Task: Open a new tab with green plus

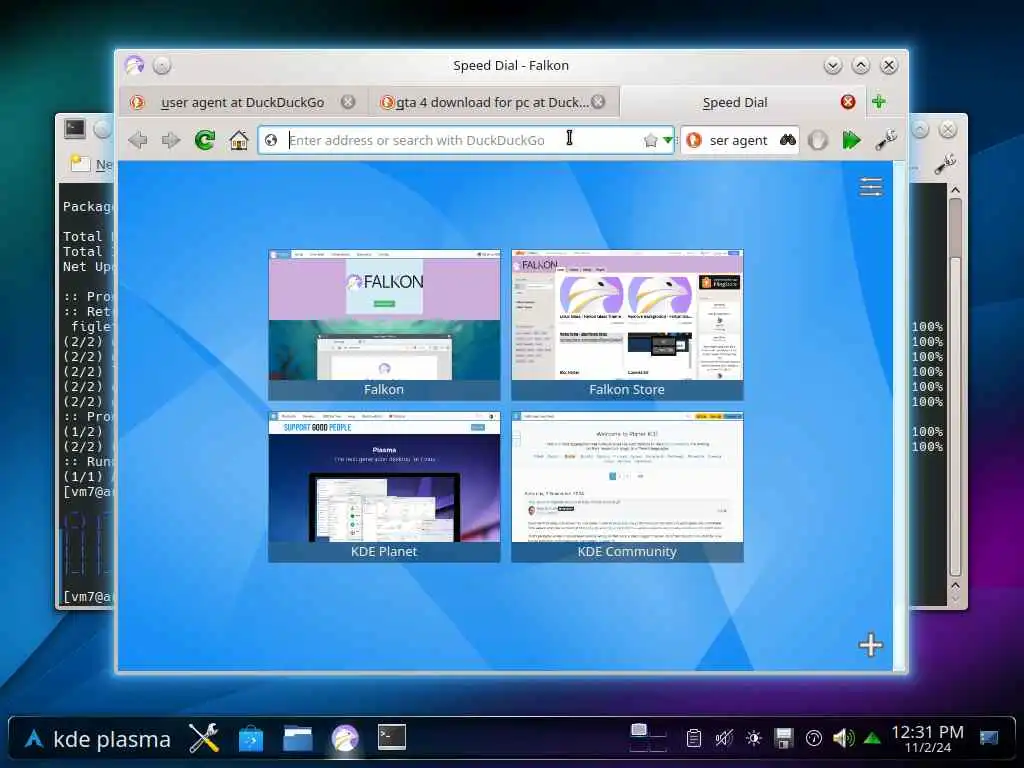Action: [879, 102]
